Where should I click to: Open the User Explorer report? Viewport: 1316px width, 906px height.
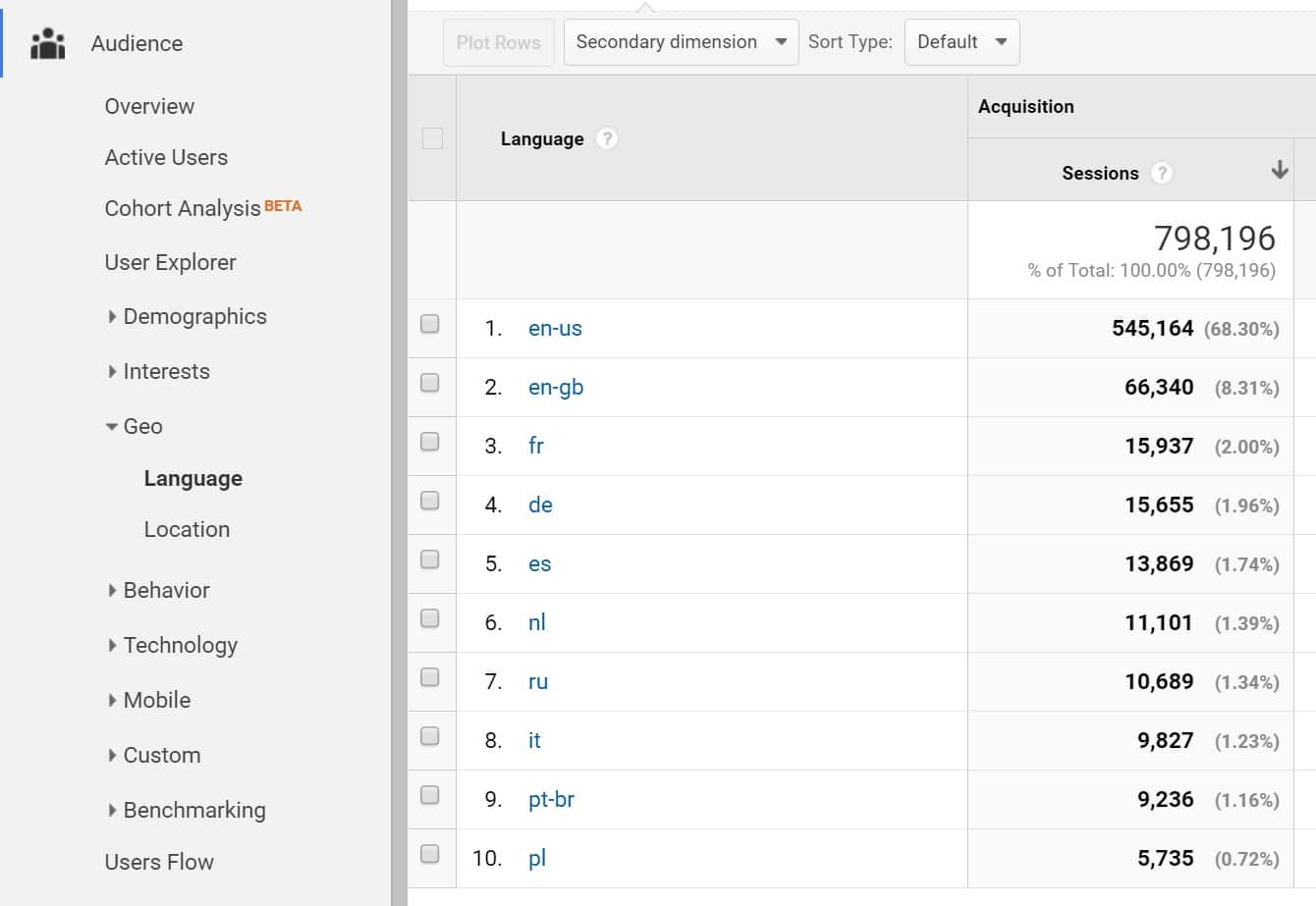(170, 262)
